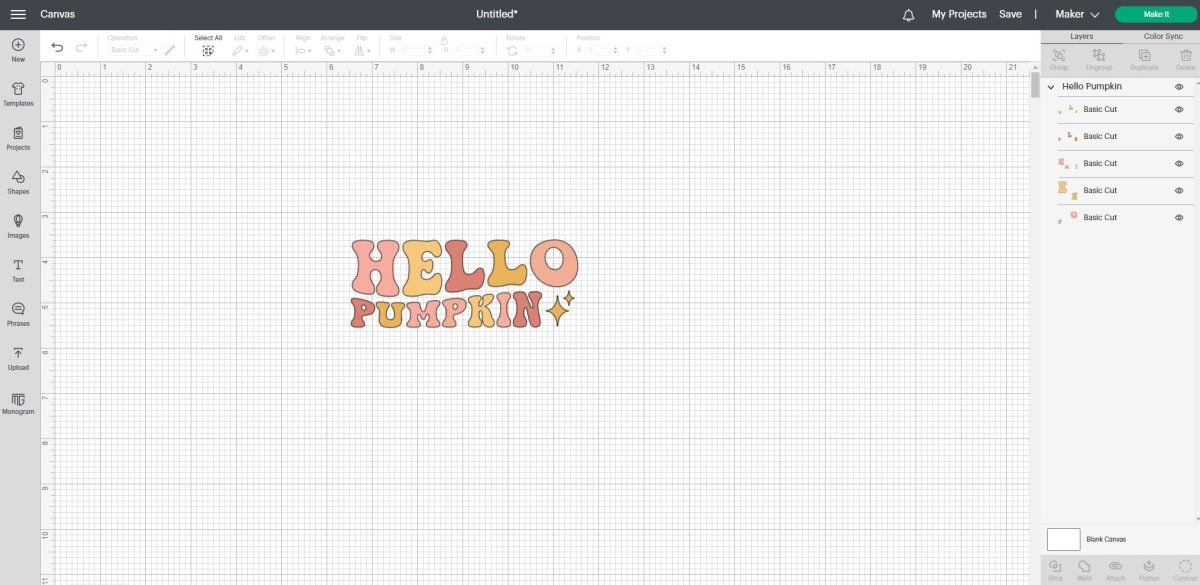Screen dimensions: 1200x585
Task: Ungroup the selected layers
Action: pos(1099,59)
